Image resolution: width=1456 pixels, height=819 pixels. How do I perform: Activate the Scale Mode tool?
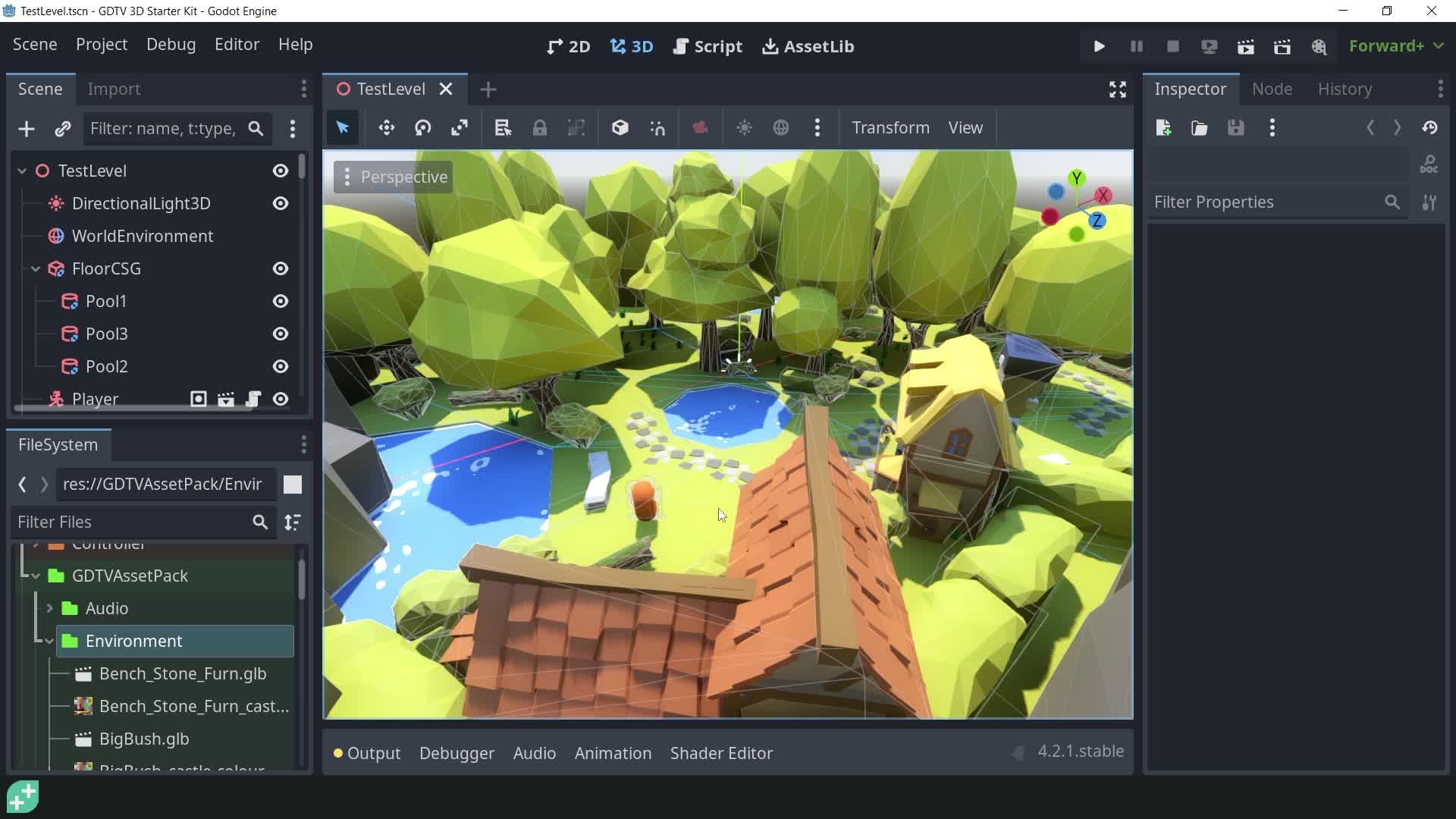[x=459, y=127]
